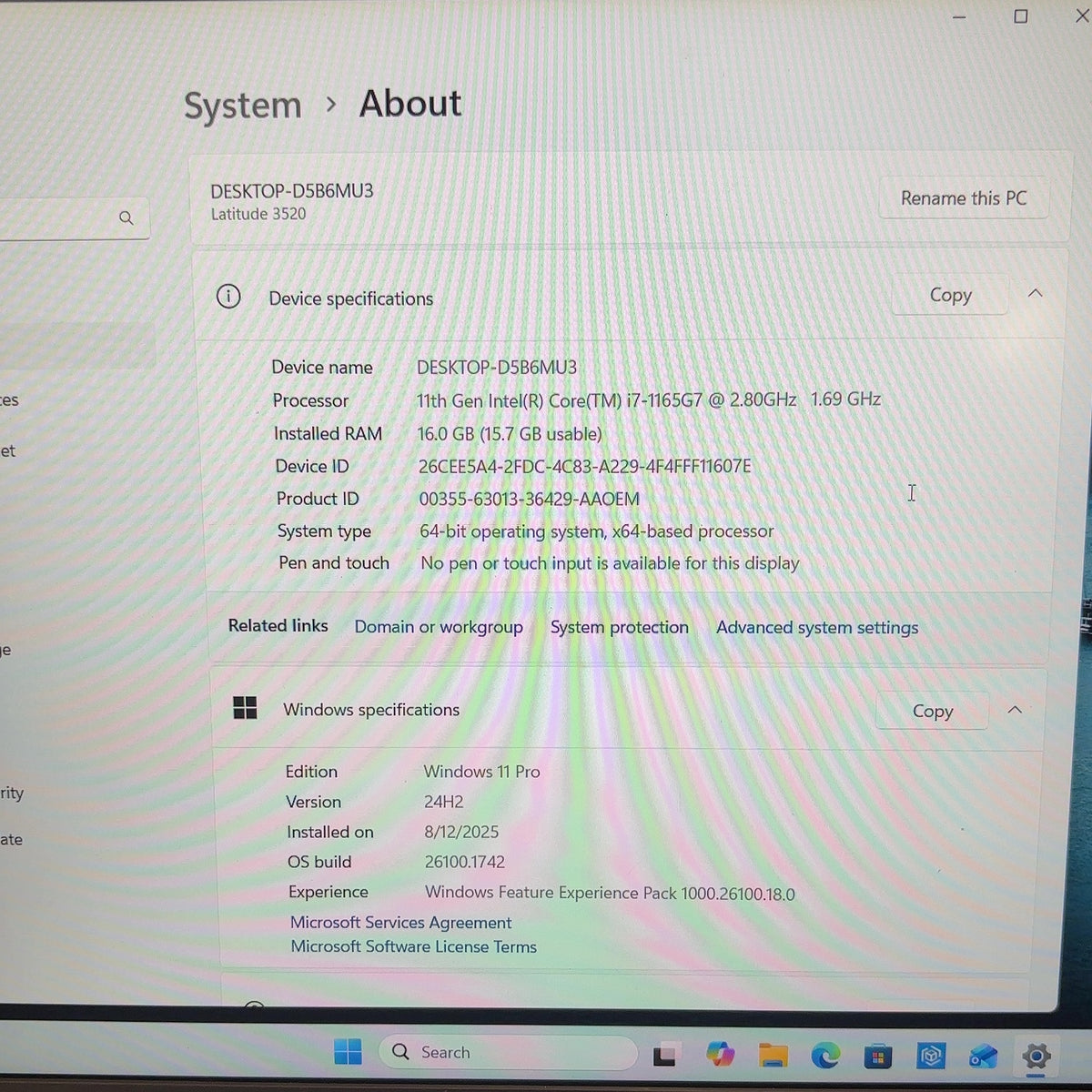Open System protection link
Image resolution: width=1092 pixels, height=1092 pixels.
coord(620,627)
